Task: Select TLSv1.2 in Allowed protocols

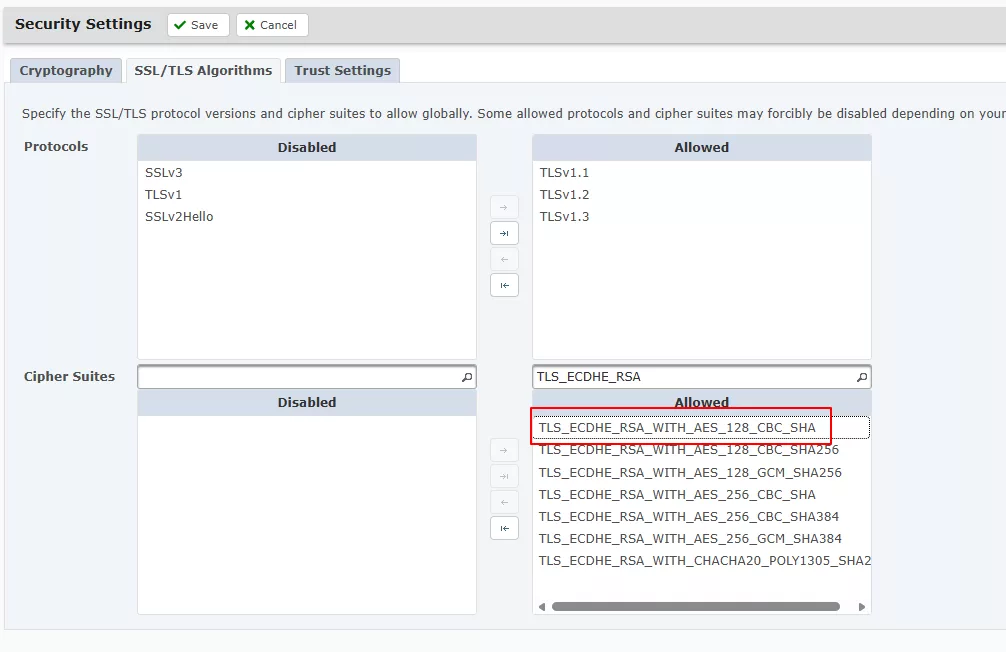Action: (701, 194)
